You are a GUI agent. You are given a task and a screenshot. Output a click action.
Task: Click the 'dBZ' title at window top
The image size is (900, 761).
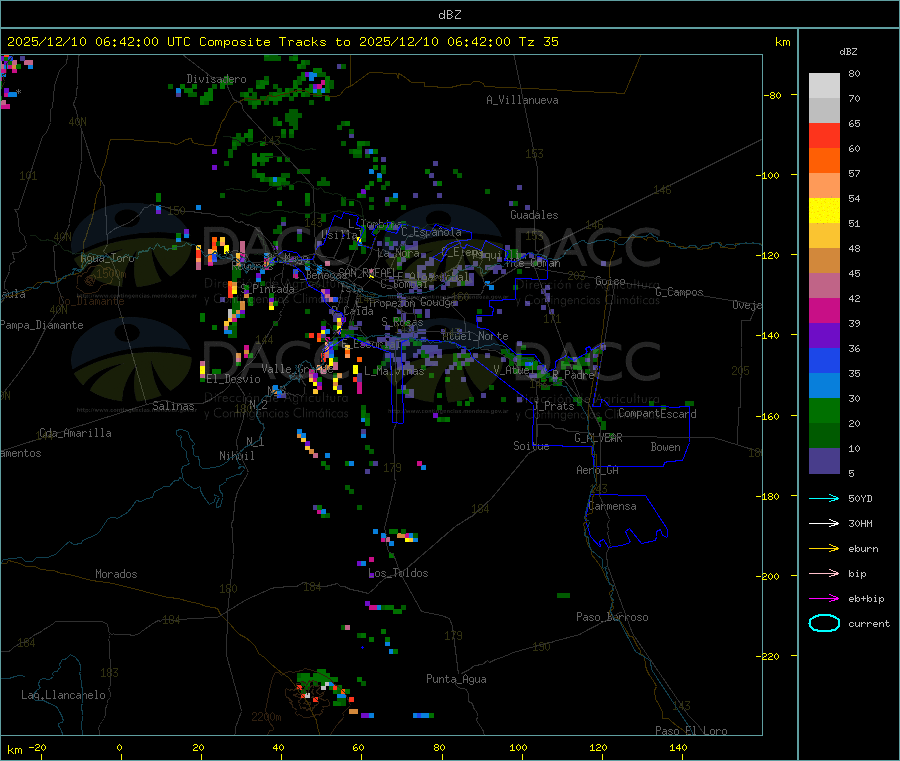point(449,15)
